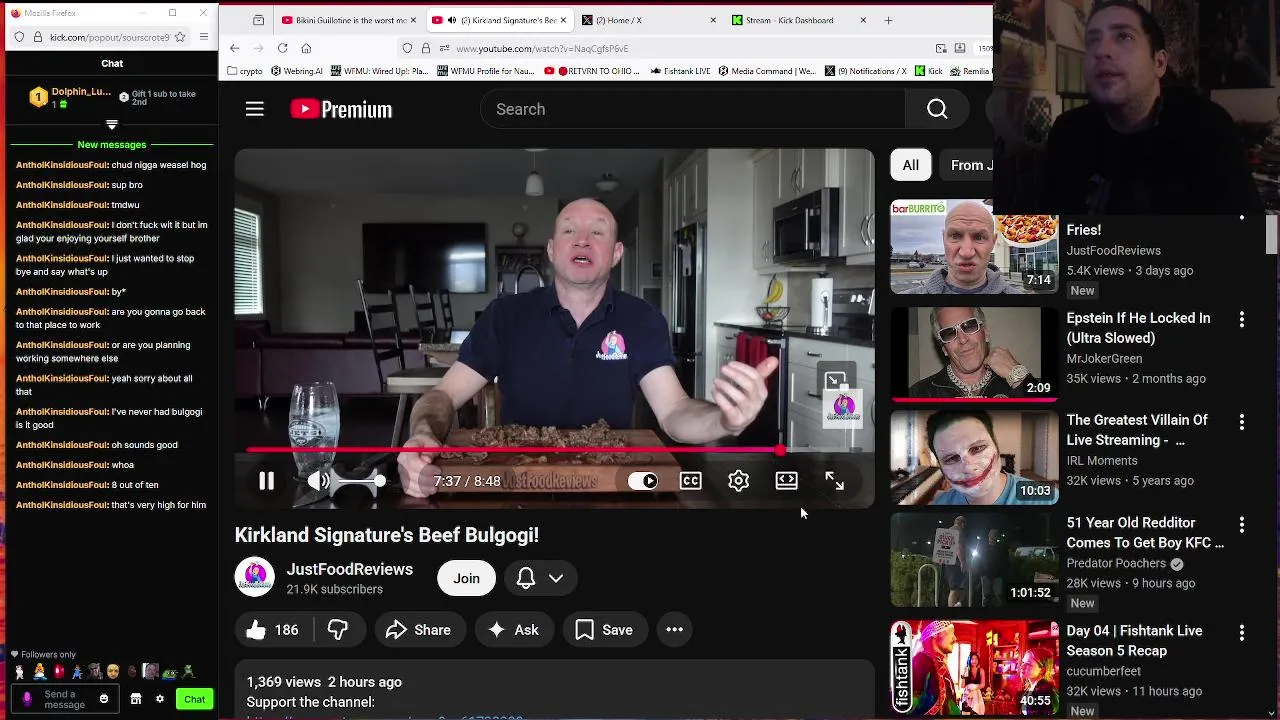The width and height of the screenshot is (1280, 720).
Task: Go back in browser history
Action: (x=234, y=48)
